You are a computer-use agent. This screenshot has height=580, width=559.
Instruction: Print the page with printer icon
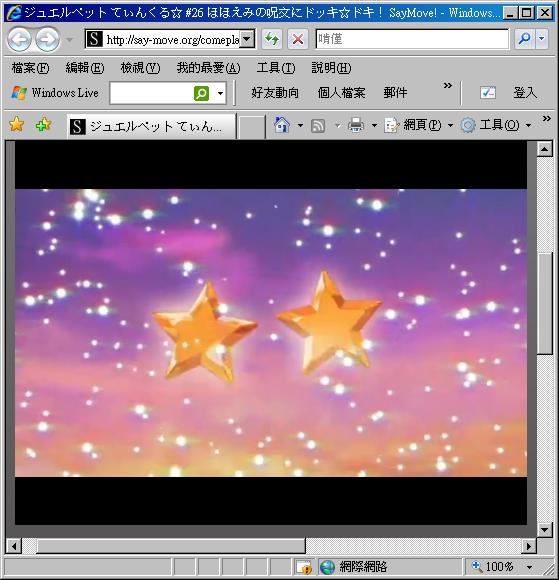click(x=356, y=125)
